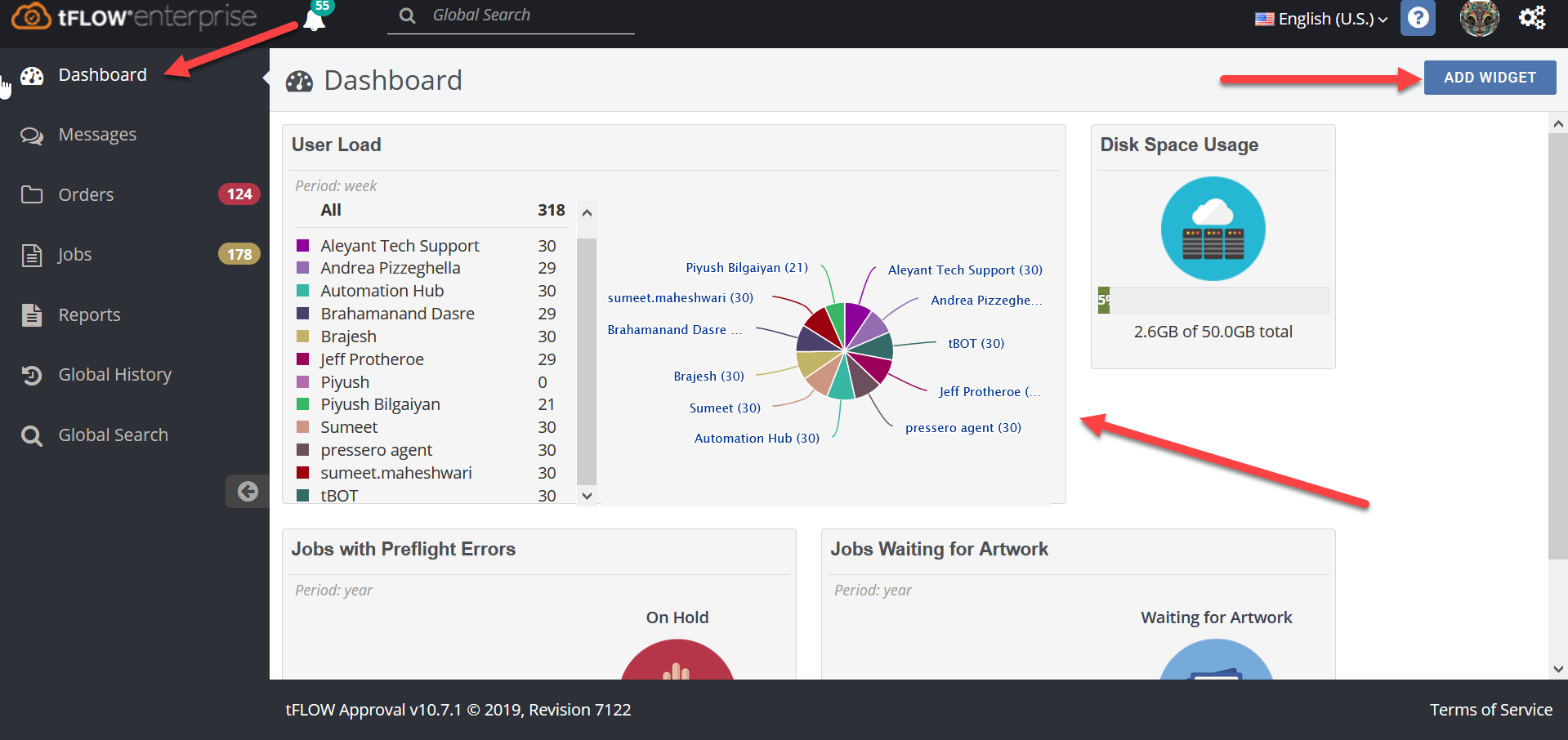Select the pressero agent list row
The image size is (1568, 740).
432,450
